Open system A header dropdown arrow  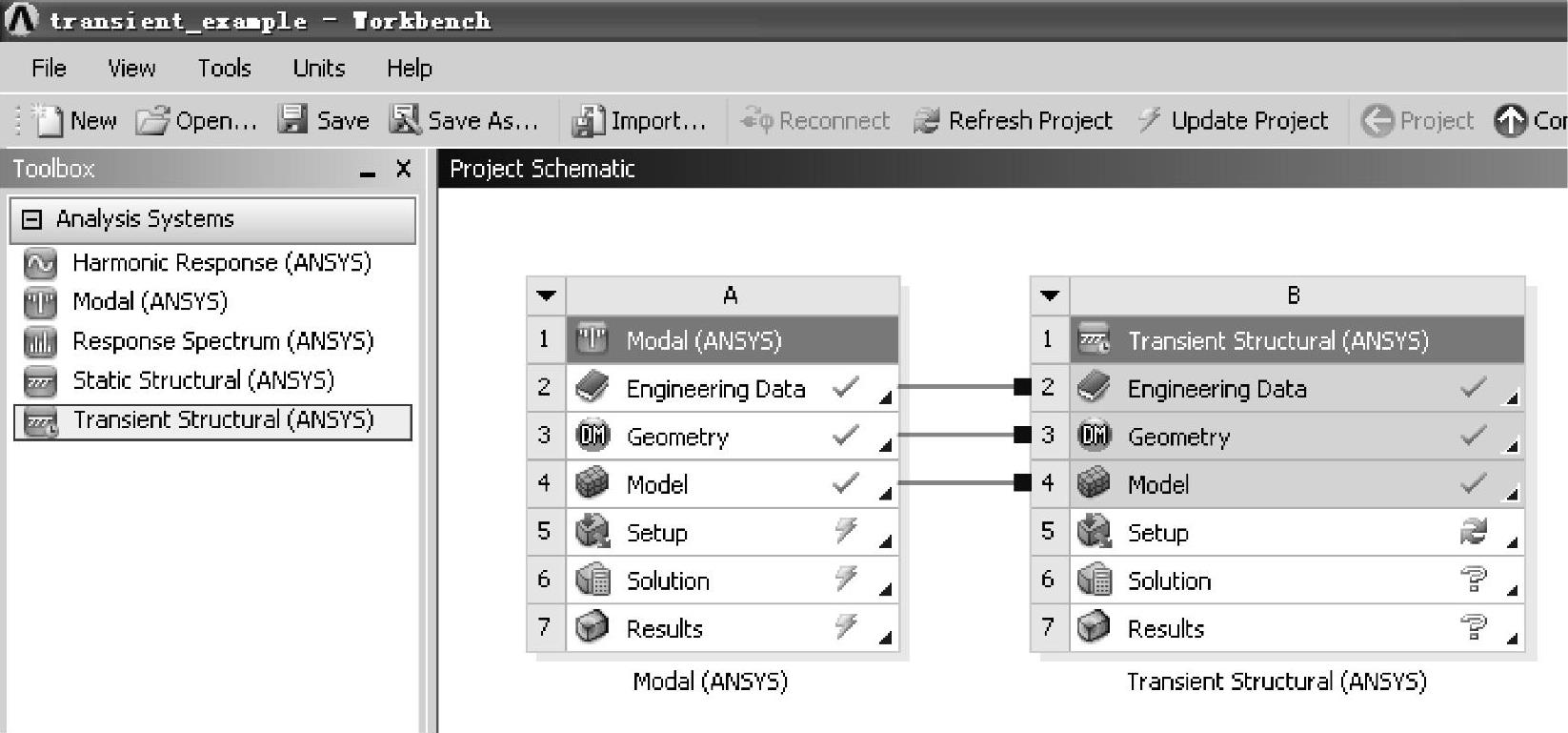pos(546,295)
